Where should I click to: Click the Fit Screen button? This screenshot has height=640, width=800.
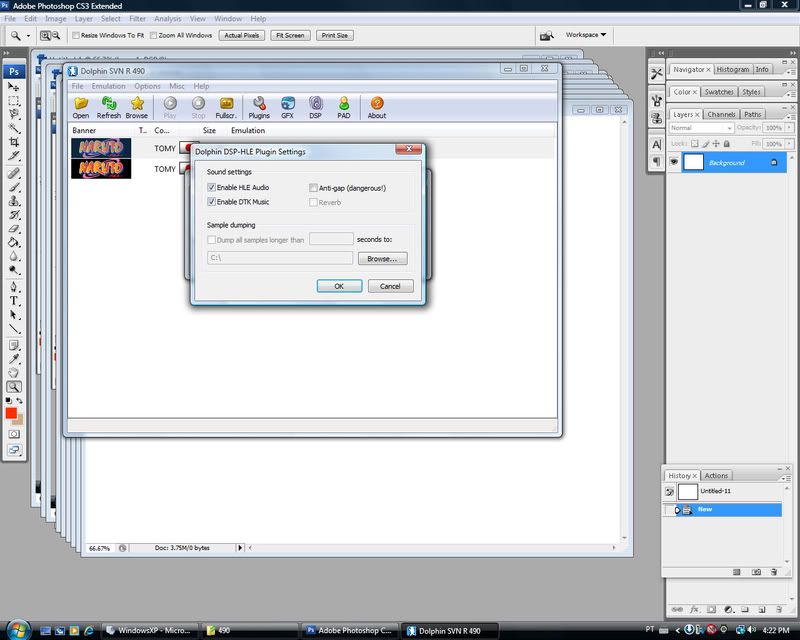click(290, 35)
